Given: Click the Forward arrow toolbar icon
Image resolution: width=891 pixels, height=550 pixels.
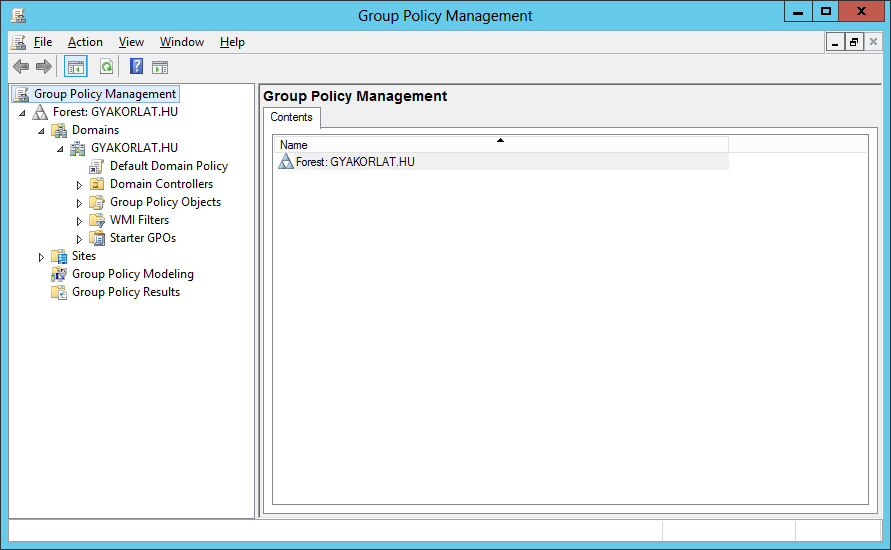Looking at the screenshot, I should (x=44, y=67).
